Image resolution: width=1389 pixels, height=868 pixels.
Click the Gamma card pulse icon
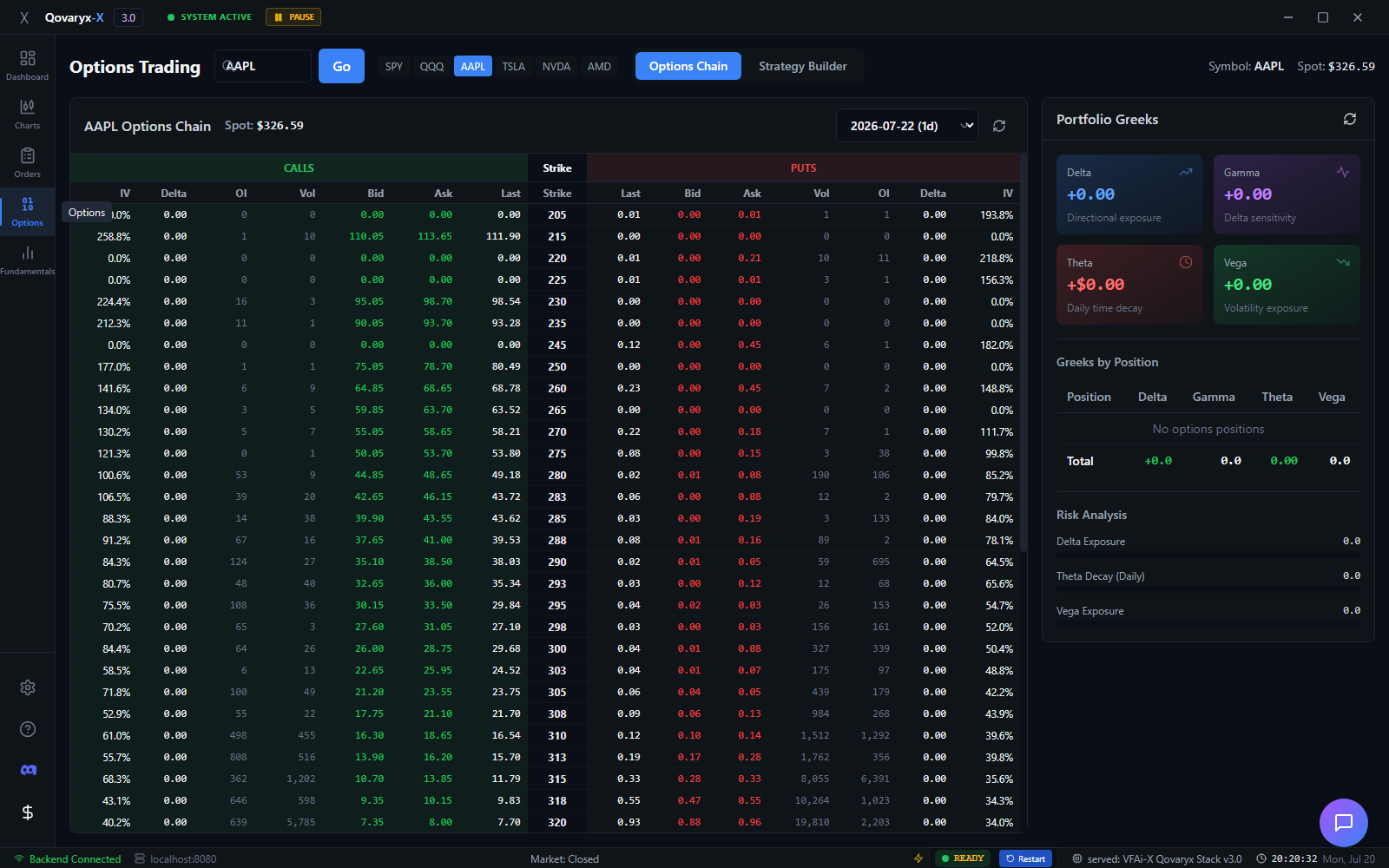click(x=1343, y=172)
